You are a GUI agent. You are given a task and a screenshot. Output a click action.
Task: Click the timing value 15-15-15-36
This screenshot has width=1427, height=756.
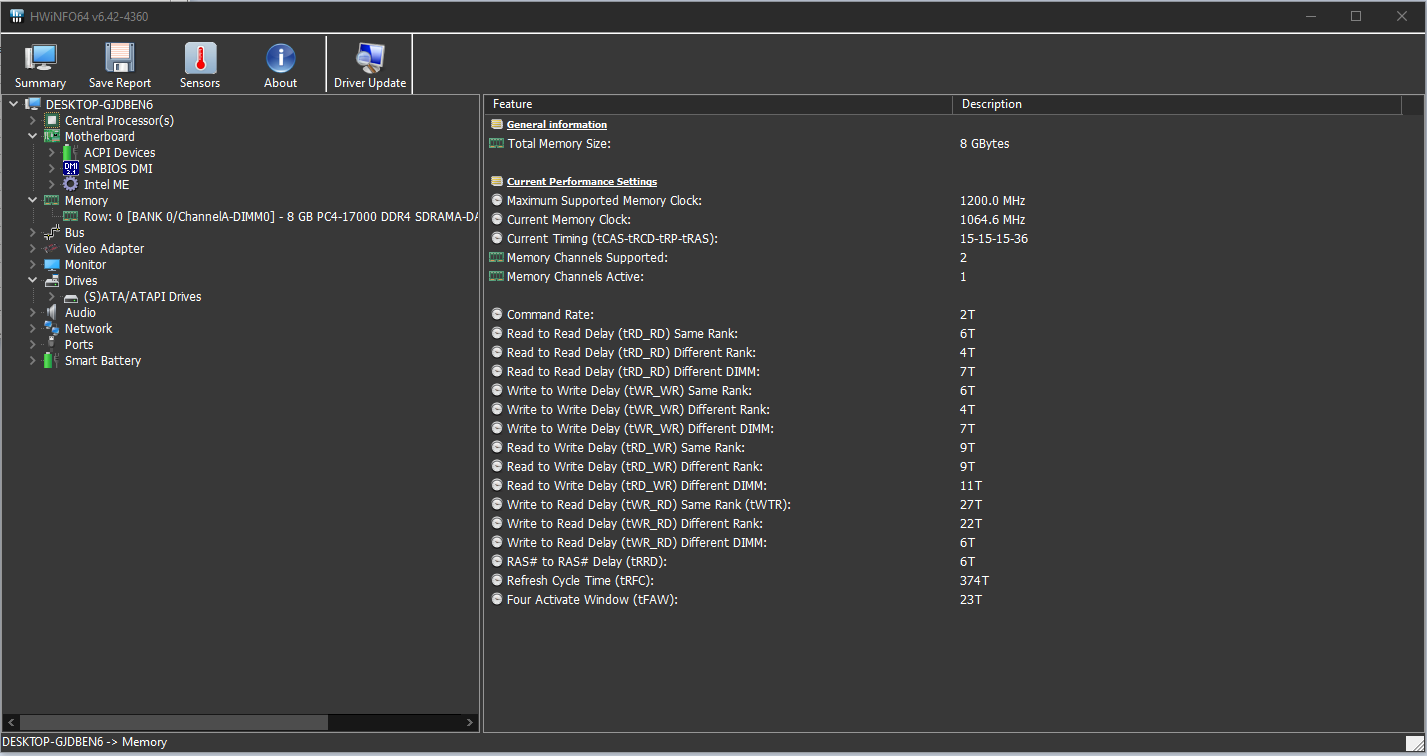click(994, 239)
